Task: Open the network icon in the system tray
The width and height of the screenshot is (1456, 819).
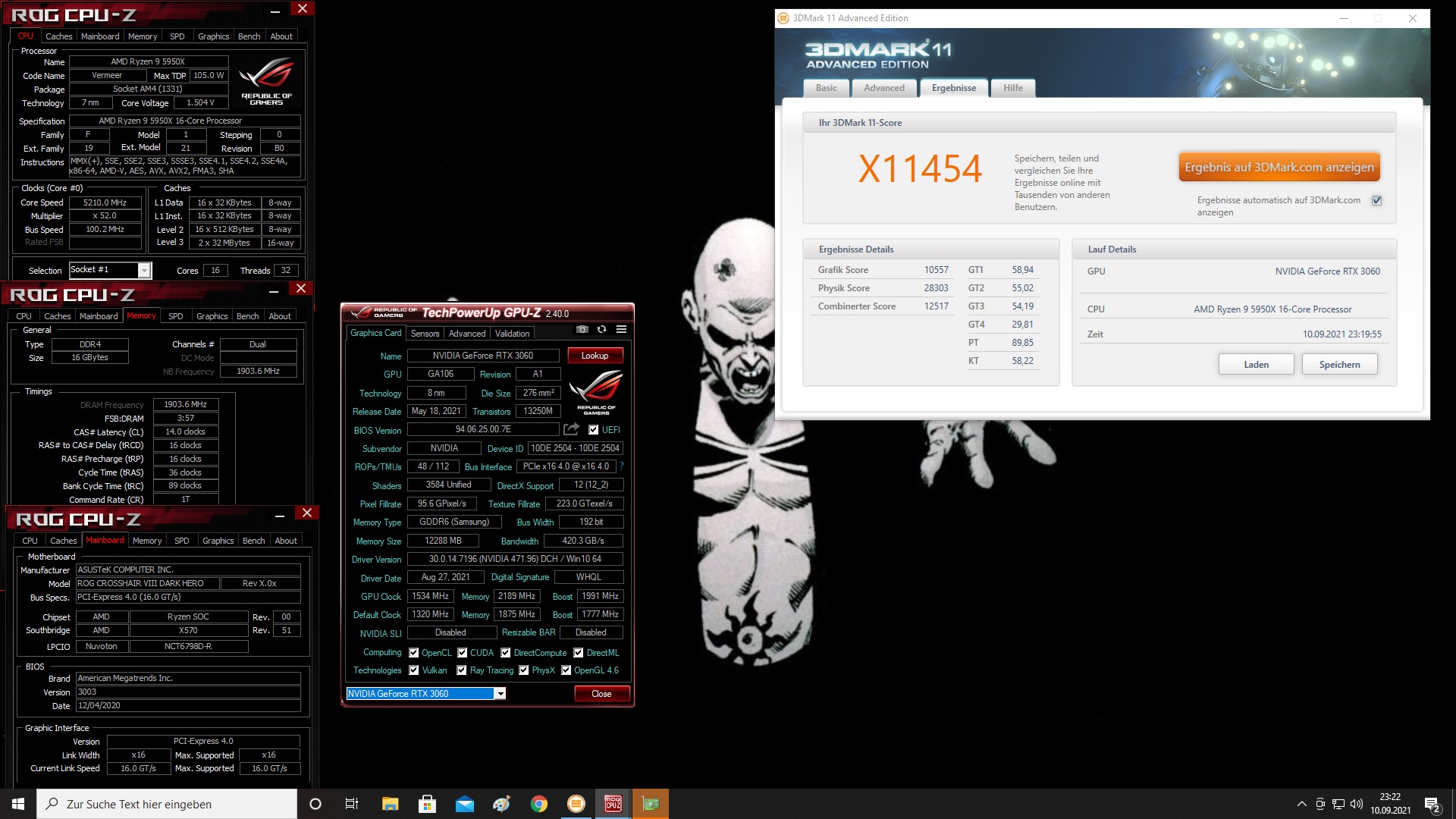Action: [1338, 804]
